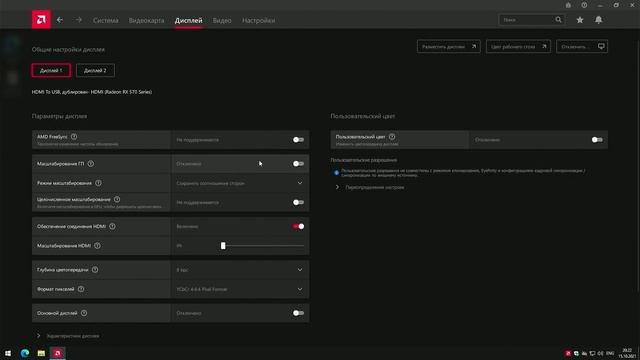
Task: Click help icon next to Пользовательский цвет
Action: (392, 137)
